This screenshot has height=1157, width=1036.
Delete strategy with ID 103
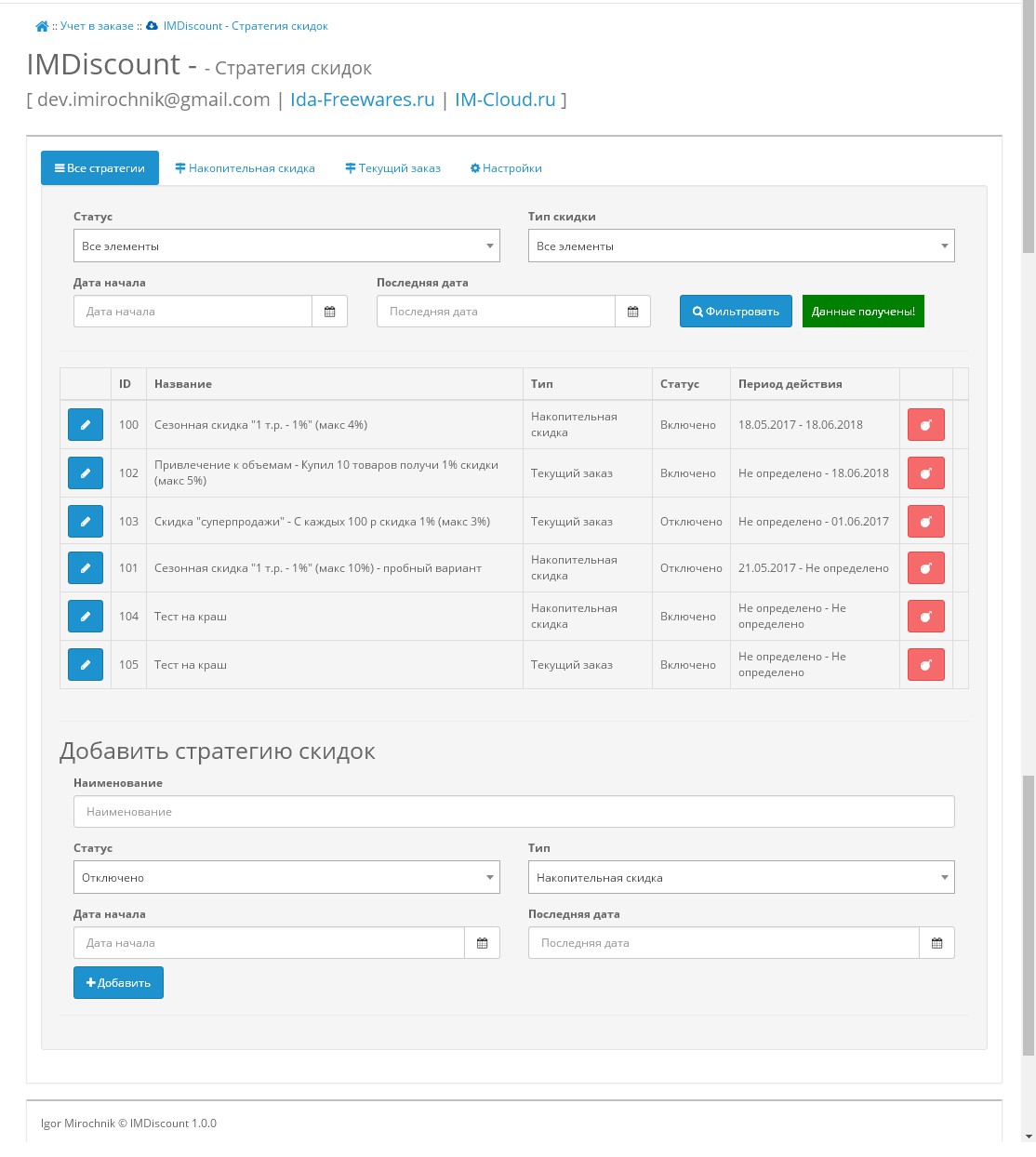[926, 522]
